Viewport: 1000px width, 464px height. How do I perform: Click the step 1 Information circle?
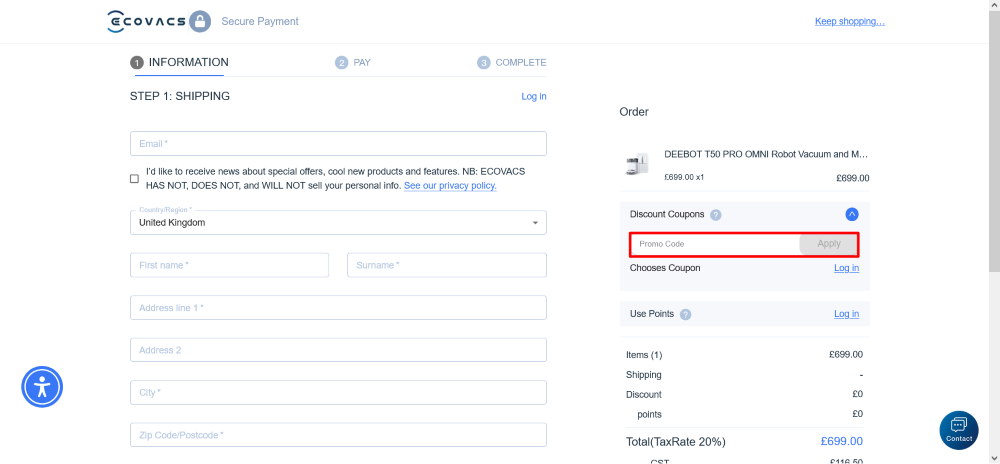(x=136, y=62)
